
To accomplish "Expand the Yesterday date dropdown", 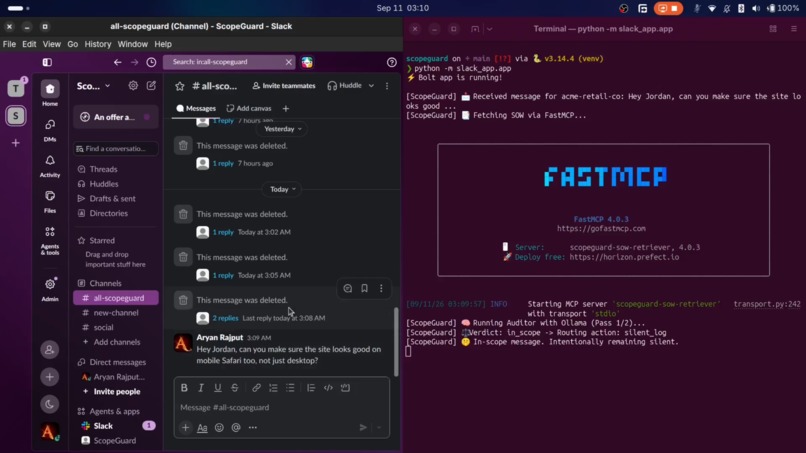I will click(282, 129).
